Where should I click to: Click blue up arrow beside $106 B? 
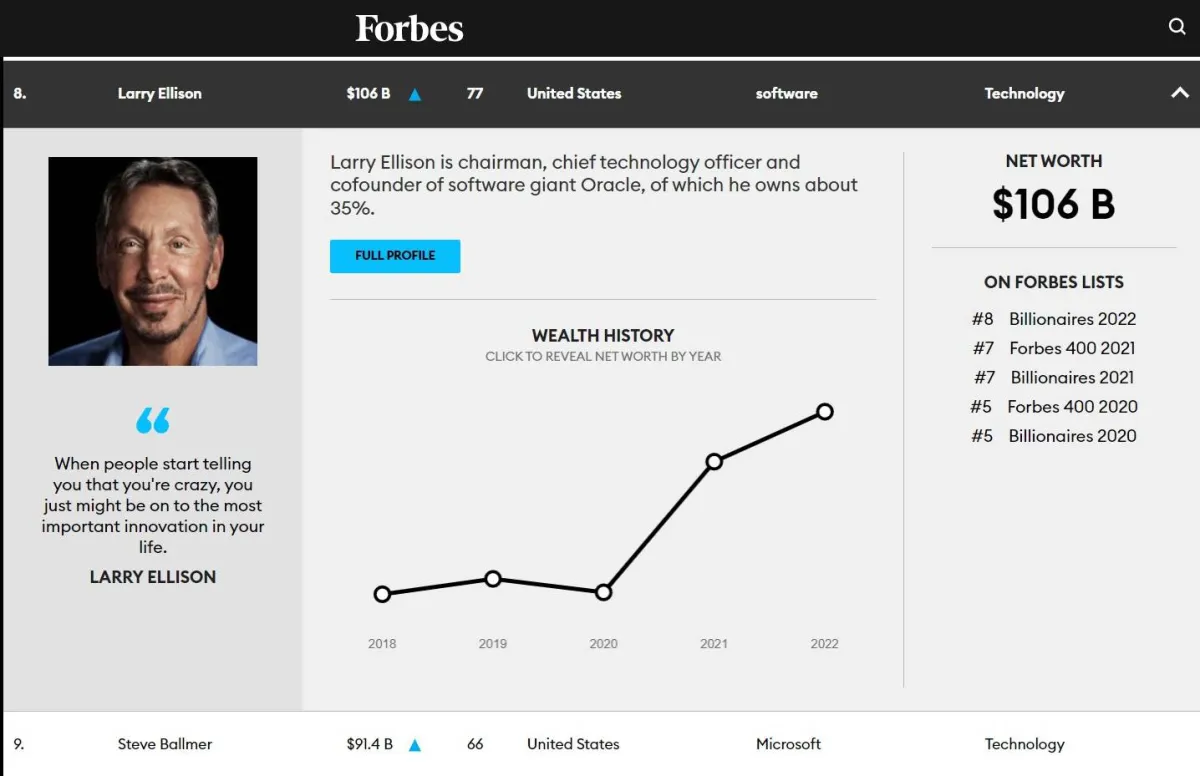(x=415, y=95)
